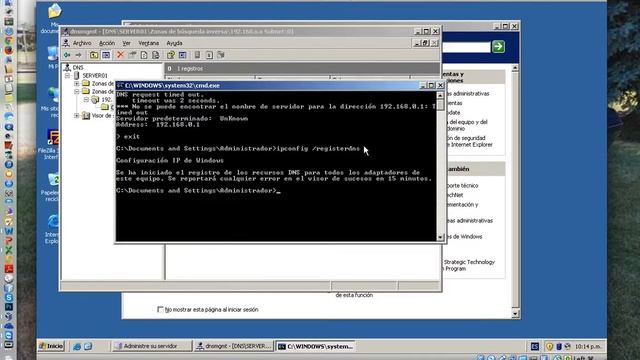Image resolution: width=640 pixels, height=360 pixels.
Task: Switch to dnsmgmt taskbar button
Action: click(234, 346)
